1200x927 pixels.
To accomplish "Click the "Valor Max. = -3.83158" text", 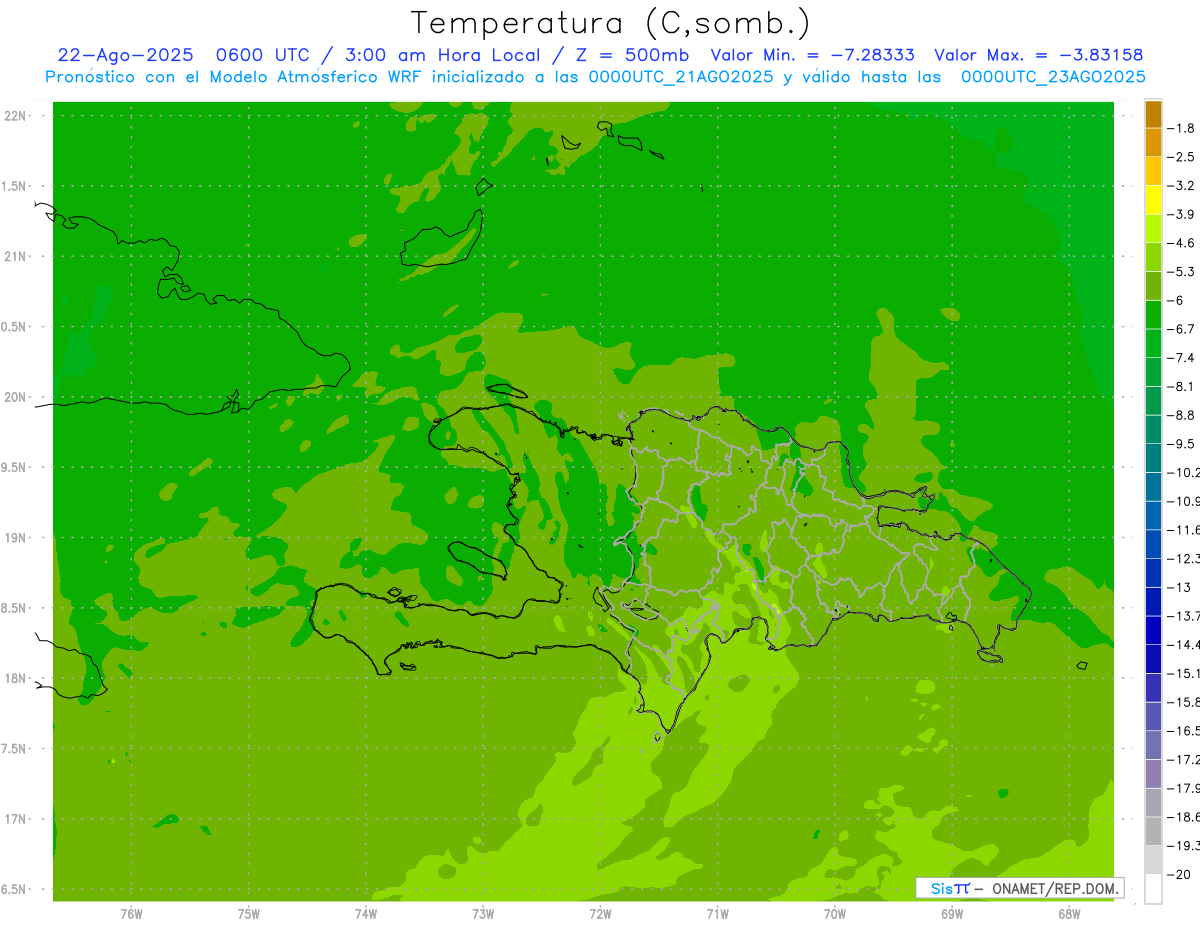I will pyautogui.click(x=1038, y=55).
